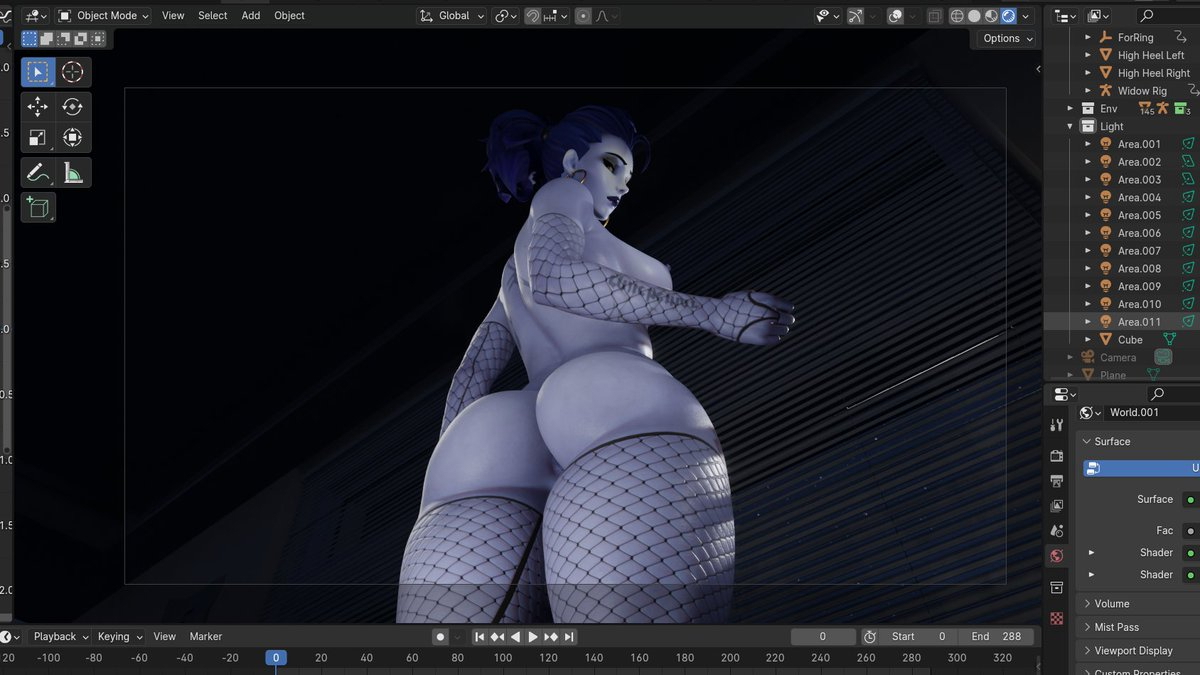Open the Add menu

tap(251, 16)
